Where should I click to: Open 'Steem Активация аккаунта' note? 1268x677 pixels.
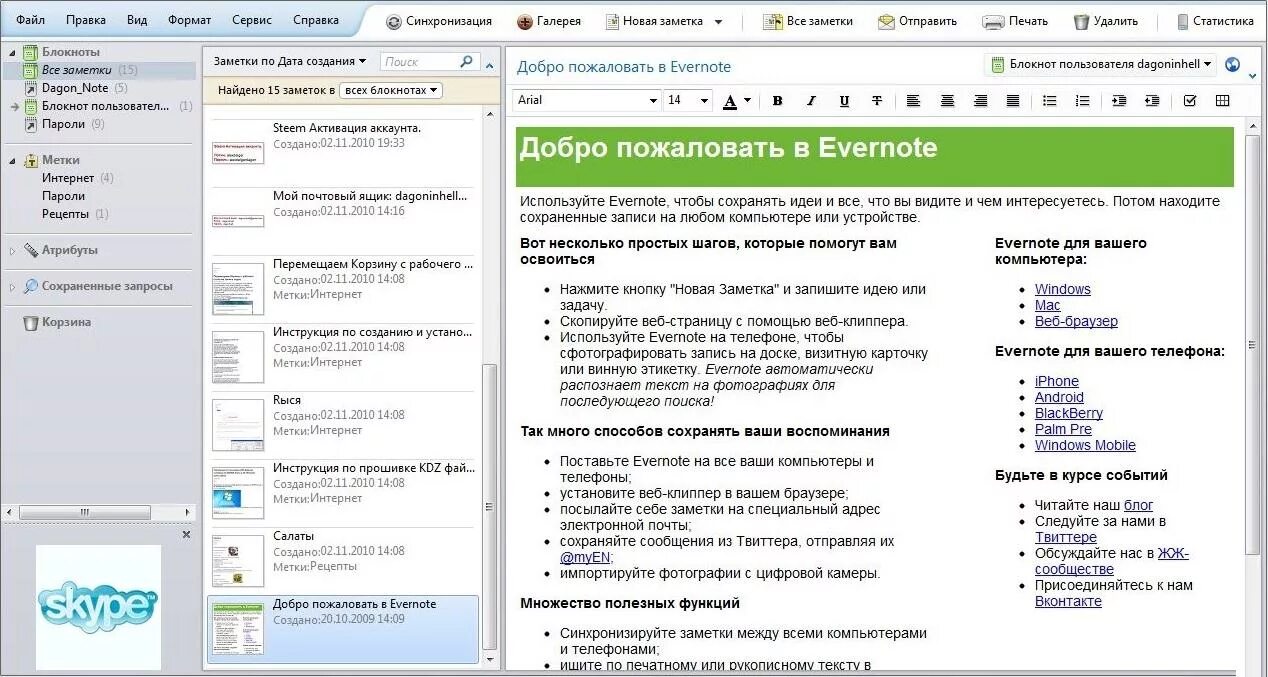pos(342,151)
